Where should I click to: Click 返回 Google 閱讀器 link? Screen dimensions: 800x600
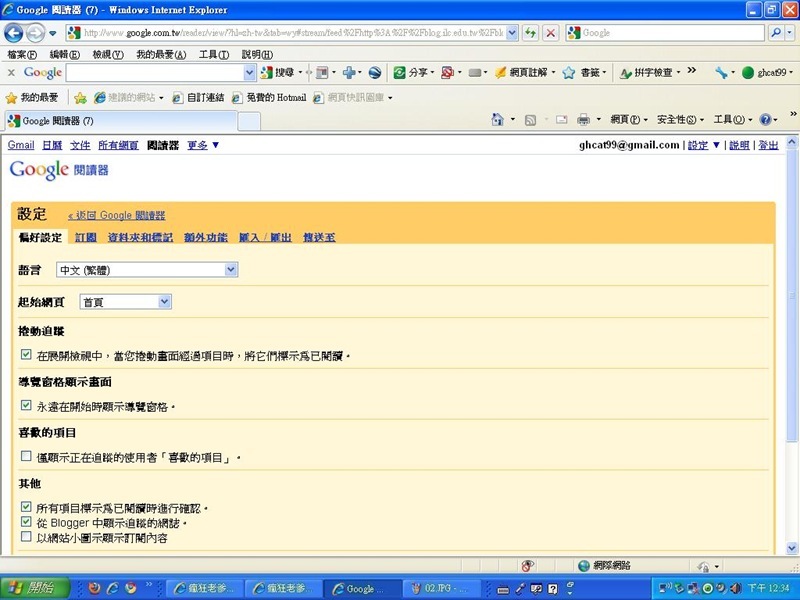(117, 216)
